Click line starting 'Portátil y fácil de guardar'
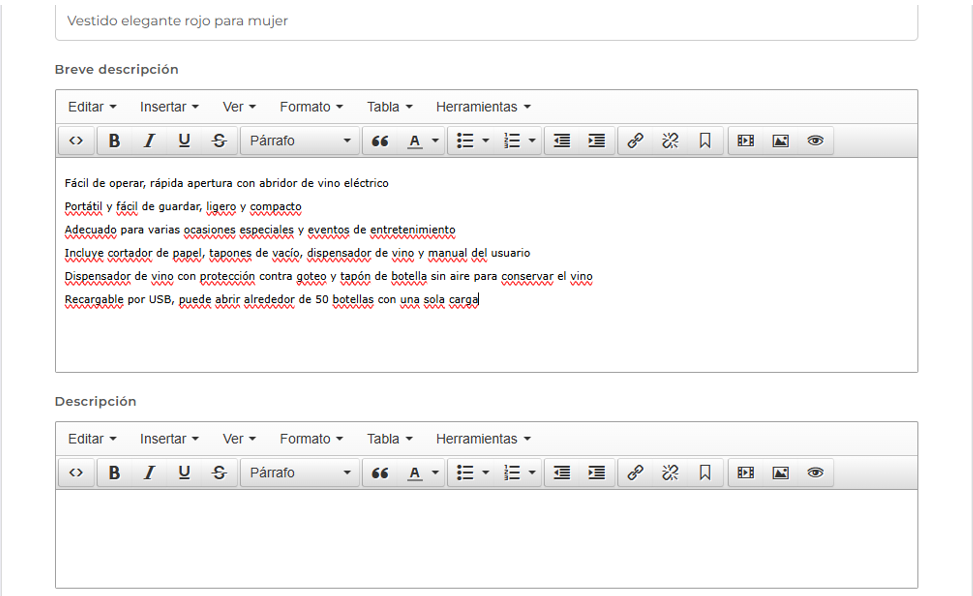 pos(183,207)
